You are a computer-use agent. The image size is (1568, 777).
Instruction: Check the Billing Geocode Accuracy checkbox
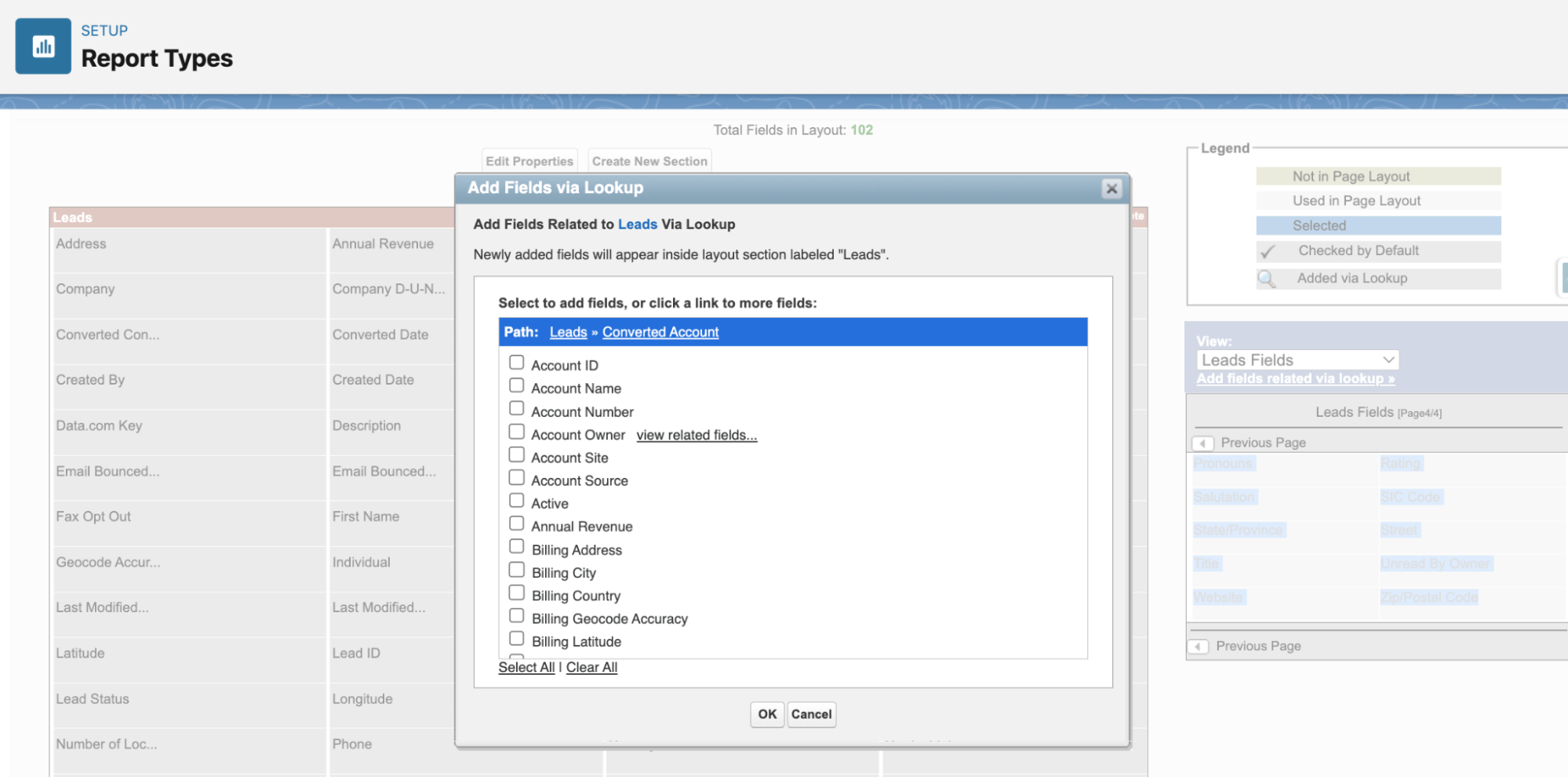coord(516,615)
